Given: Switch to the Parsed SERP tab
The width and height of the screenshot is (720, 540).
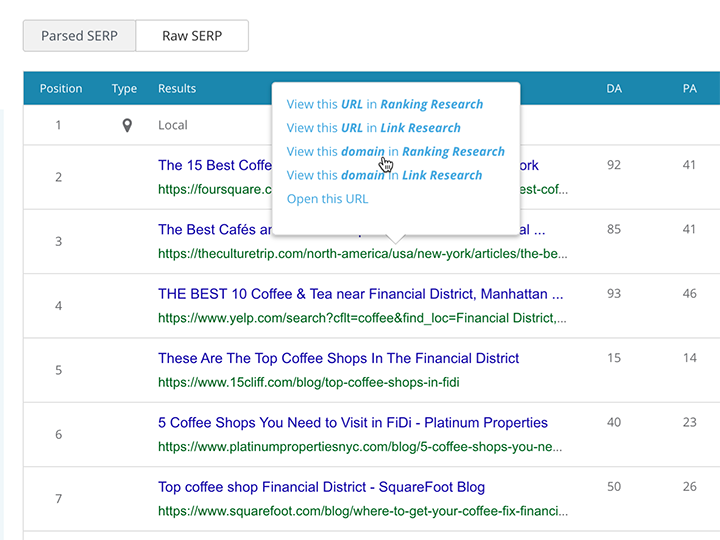Looking at the screenshot, I should [x=79, y=36].
